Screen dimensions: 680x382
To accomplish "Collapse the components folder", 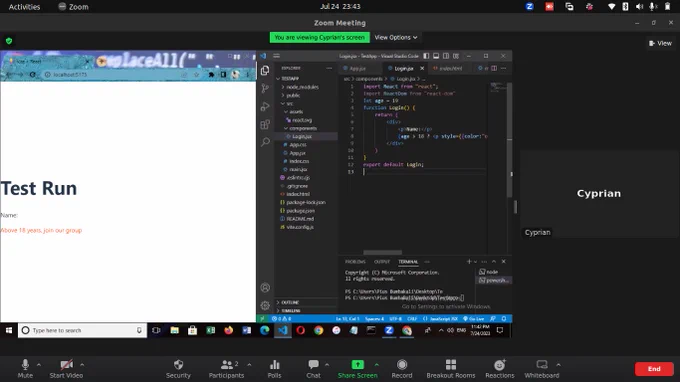I will click(x=303, y=128).
